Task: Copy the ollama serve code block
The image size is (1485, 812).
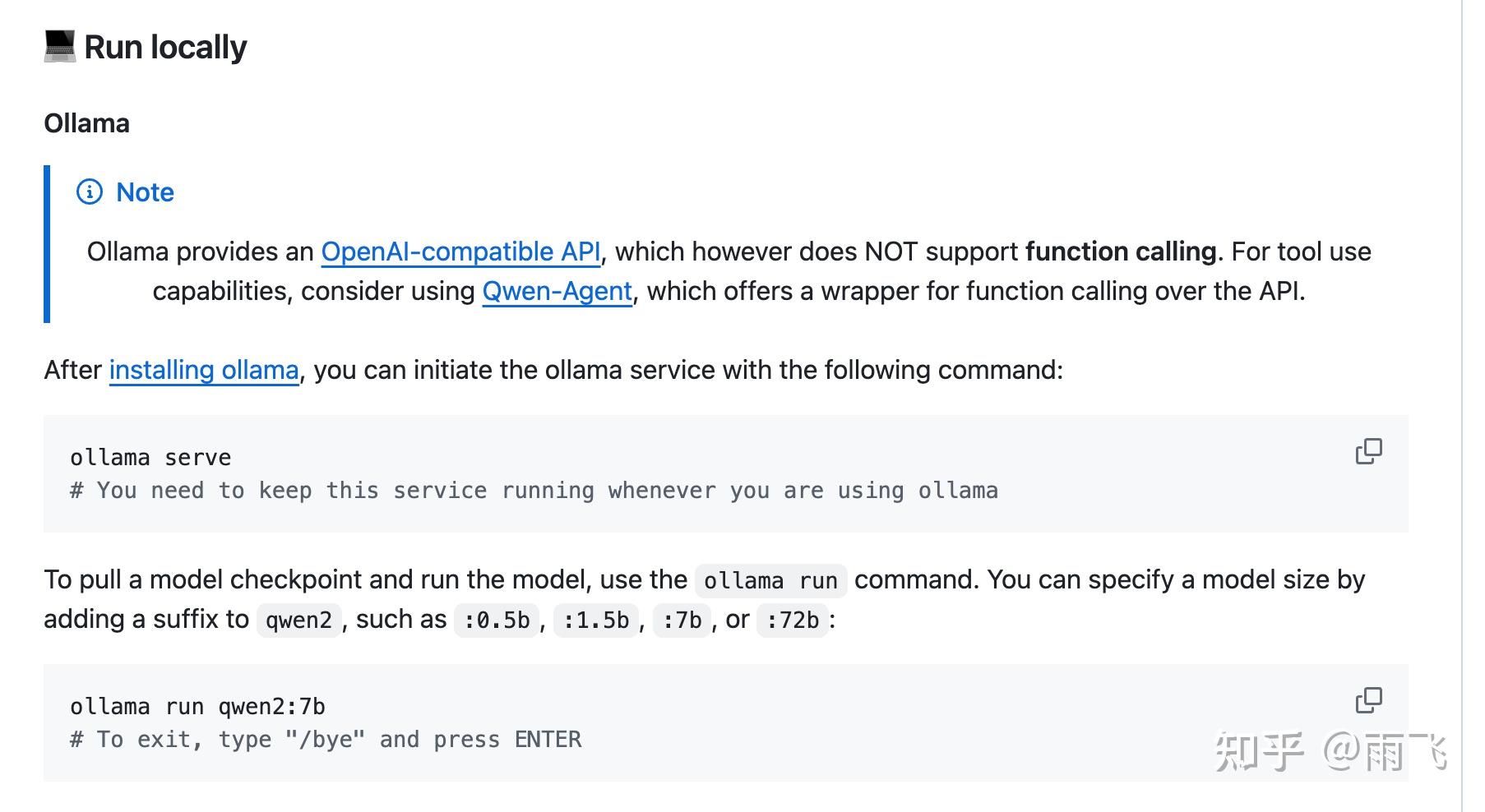Action: click(1368, 451)
